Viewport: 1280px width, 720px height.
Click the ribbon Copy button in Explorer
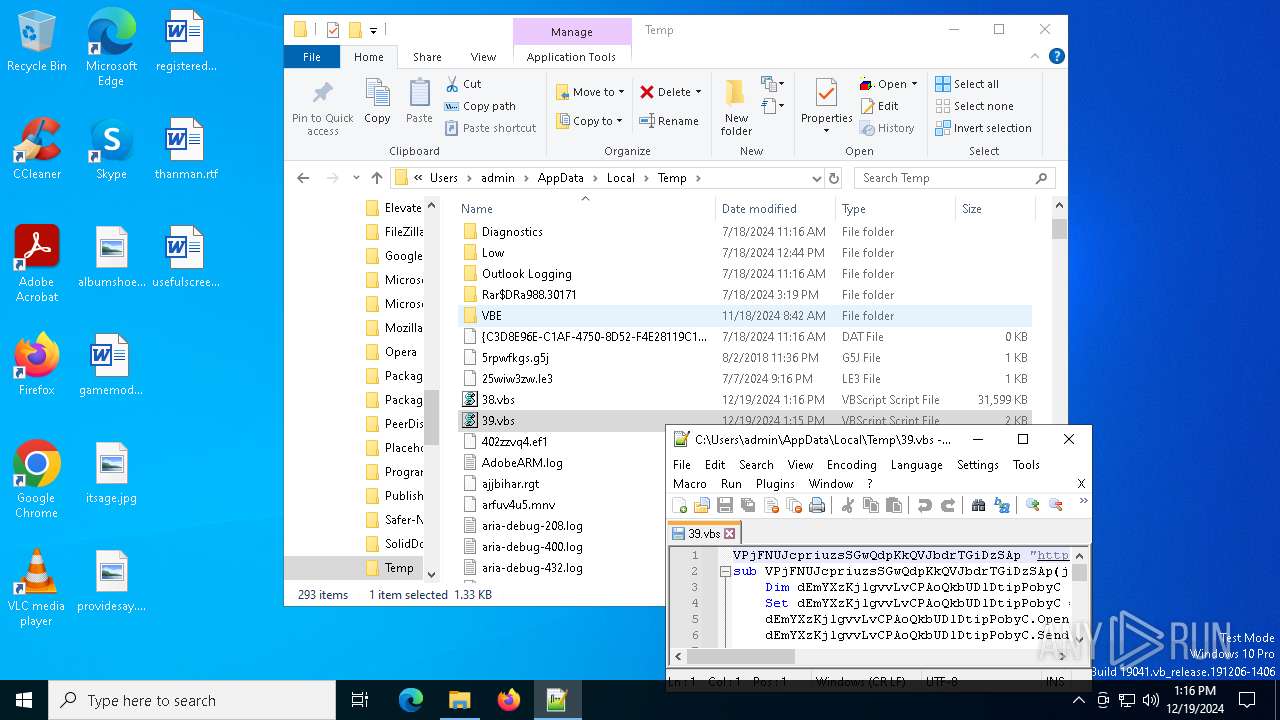[x=377, y=102]
